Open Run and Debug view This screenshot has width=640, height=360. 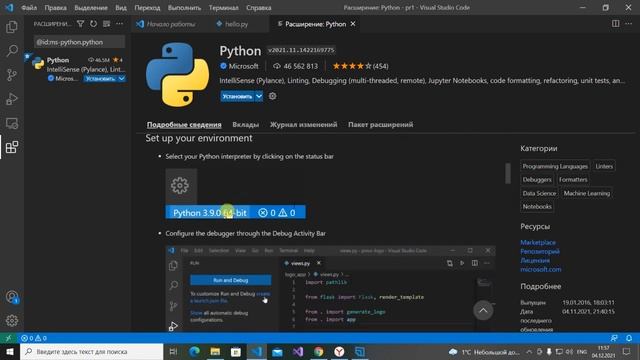(x=12, y=99)
